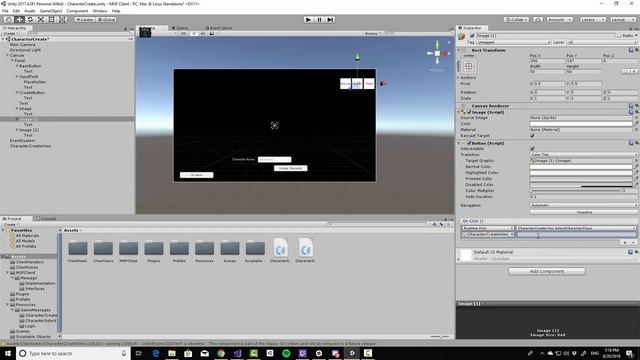Open Chrome from taskbar
This screenshot has width=640, height=360.
pos(221,353)
